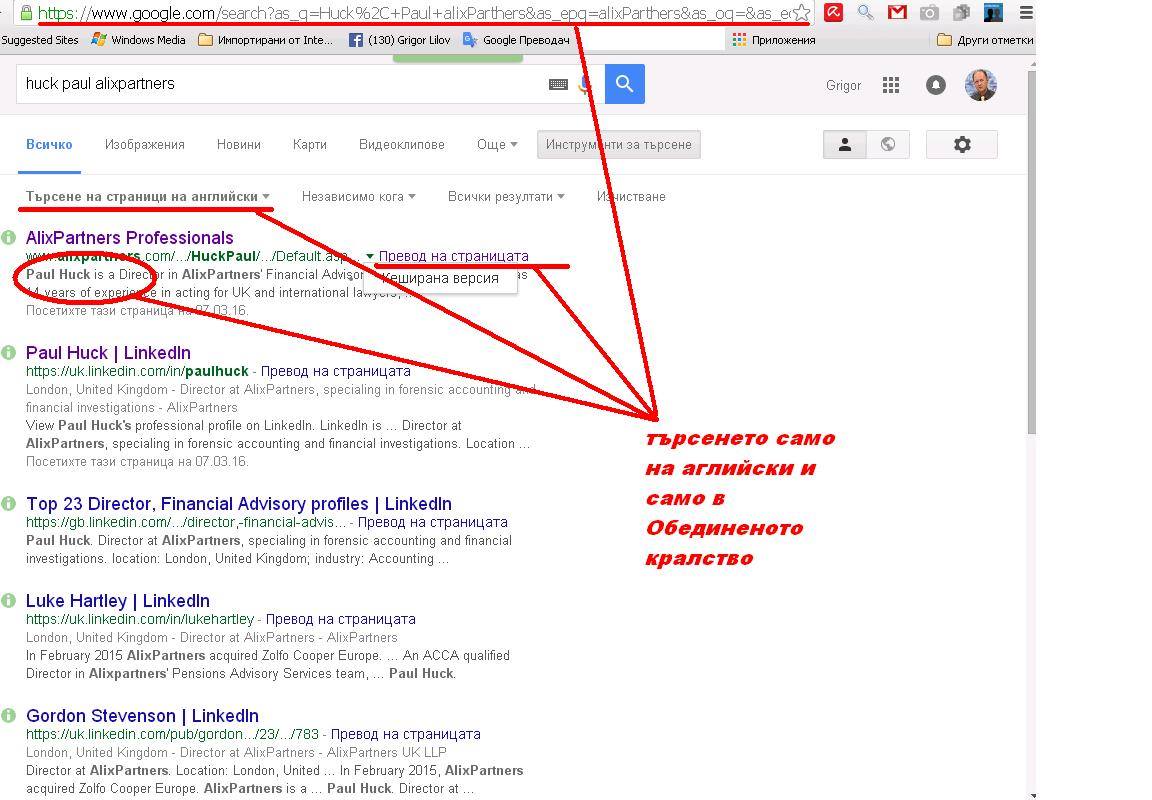Viewport: 1152px width, 800px height.
Task: Open the on-screen keyboard input tool
Action: click(x=558, y=84)
